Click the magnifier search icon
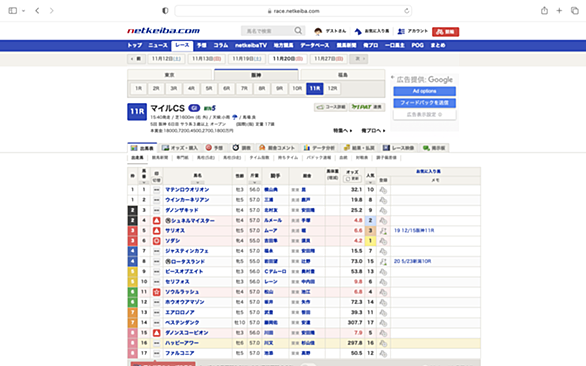Image resolution: width=586 pixels, height=366 pixels. coord(298,31)
